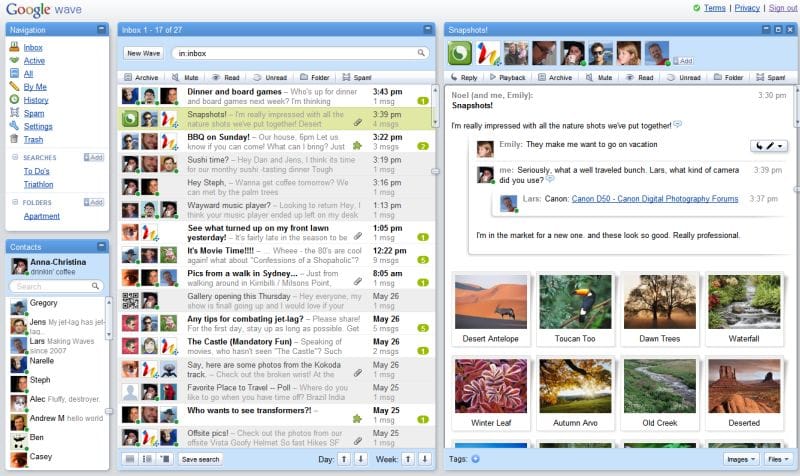Screen dimensions: 800x476
Task: Mute wave using Inbox toolbar
Action: [185, 78]
